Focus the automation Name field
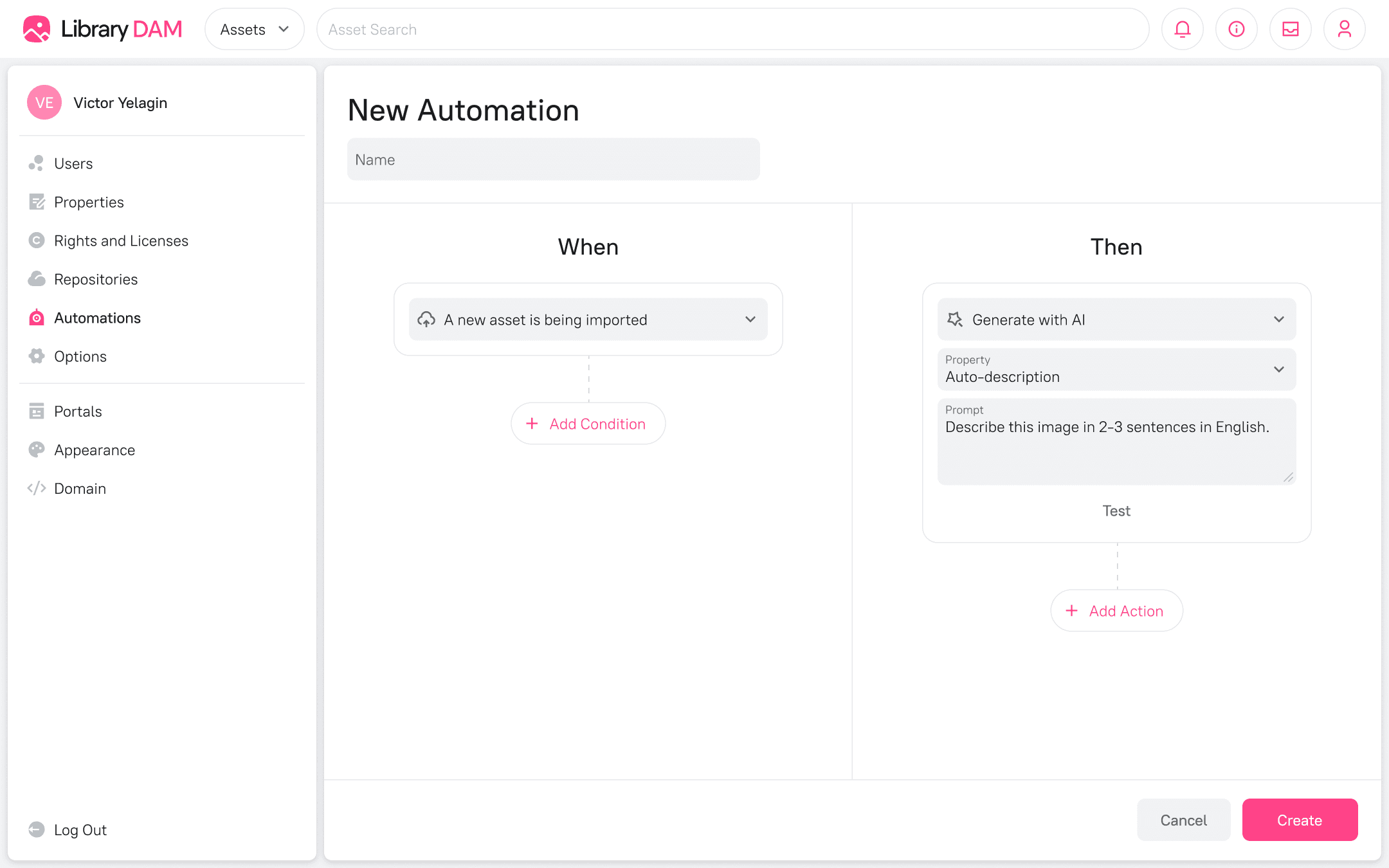The height and width of the screenshot is (868, 1389). click(553, 159)
